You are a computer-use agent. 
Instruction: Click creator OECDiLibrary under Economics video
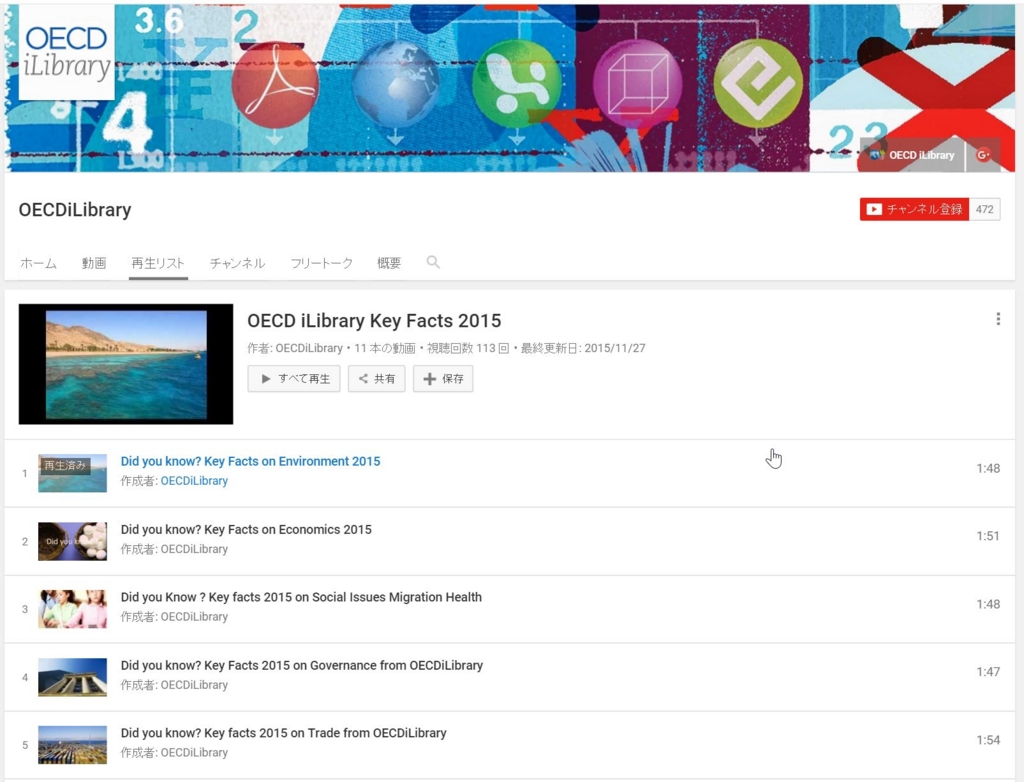tap(194, 549)
